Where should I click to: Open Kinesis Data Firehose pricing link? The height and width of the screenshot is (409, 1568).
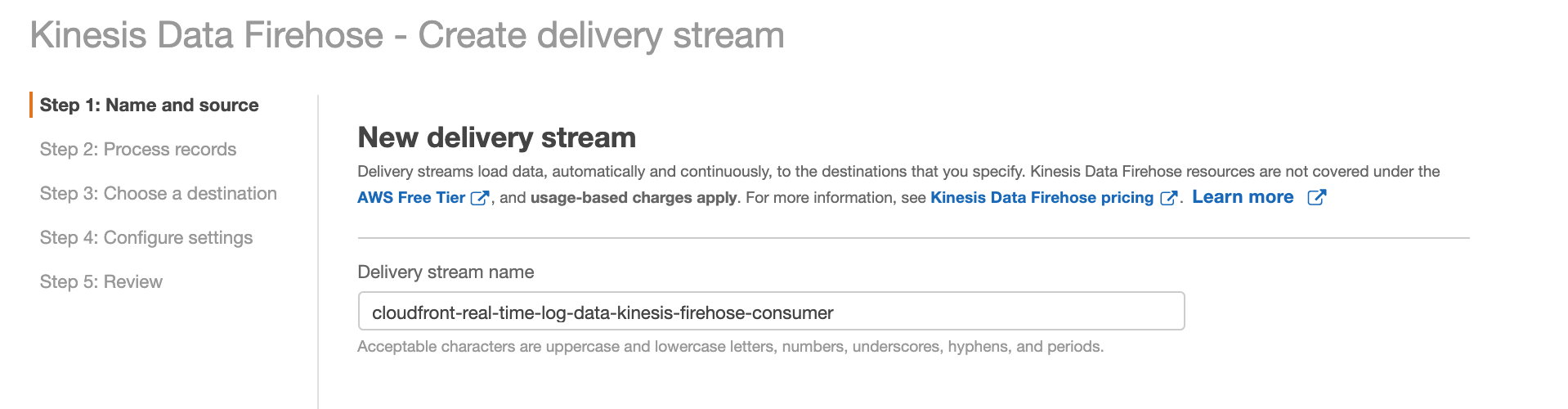1042,198
